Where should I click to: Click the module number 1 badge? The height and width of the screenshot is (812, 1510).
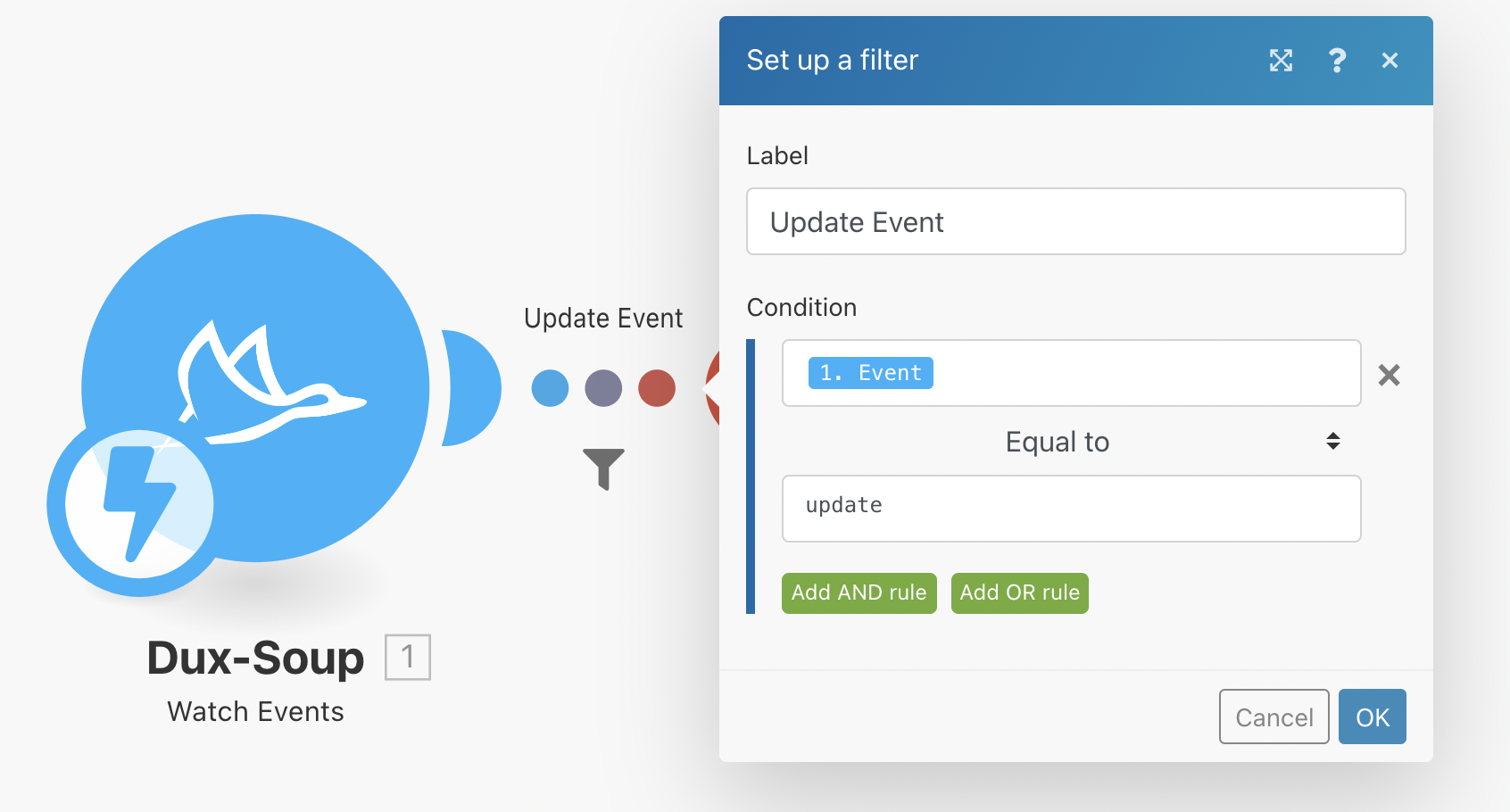408,658
